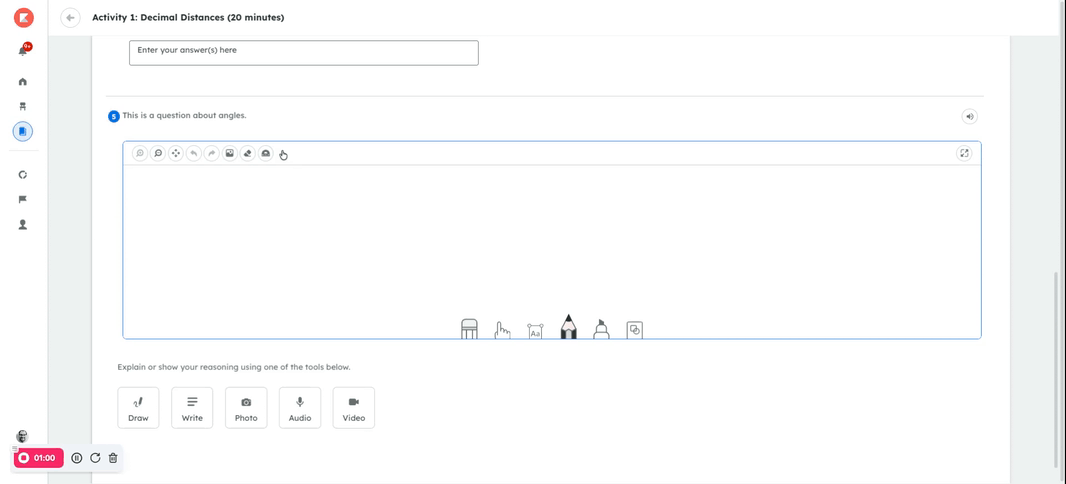1066x484 pixels.
Task: Pause the screen recording
Action: pos(77,458)
